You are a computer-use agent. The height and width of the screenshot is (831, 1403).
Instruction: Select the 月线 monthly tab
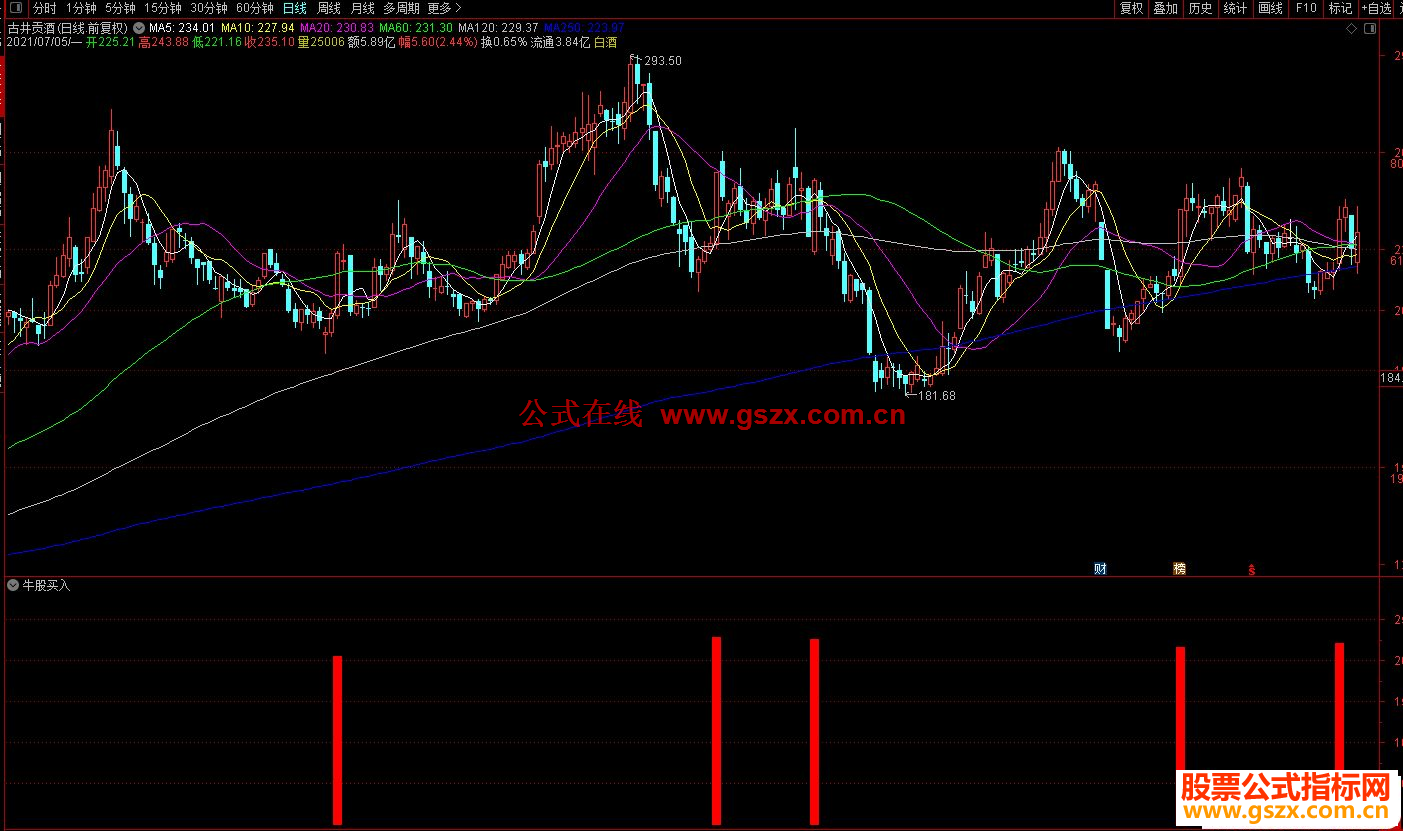pos(362,8)
